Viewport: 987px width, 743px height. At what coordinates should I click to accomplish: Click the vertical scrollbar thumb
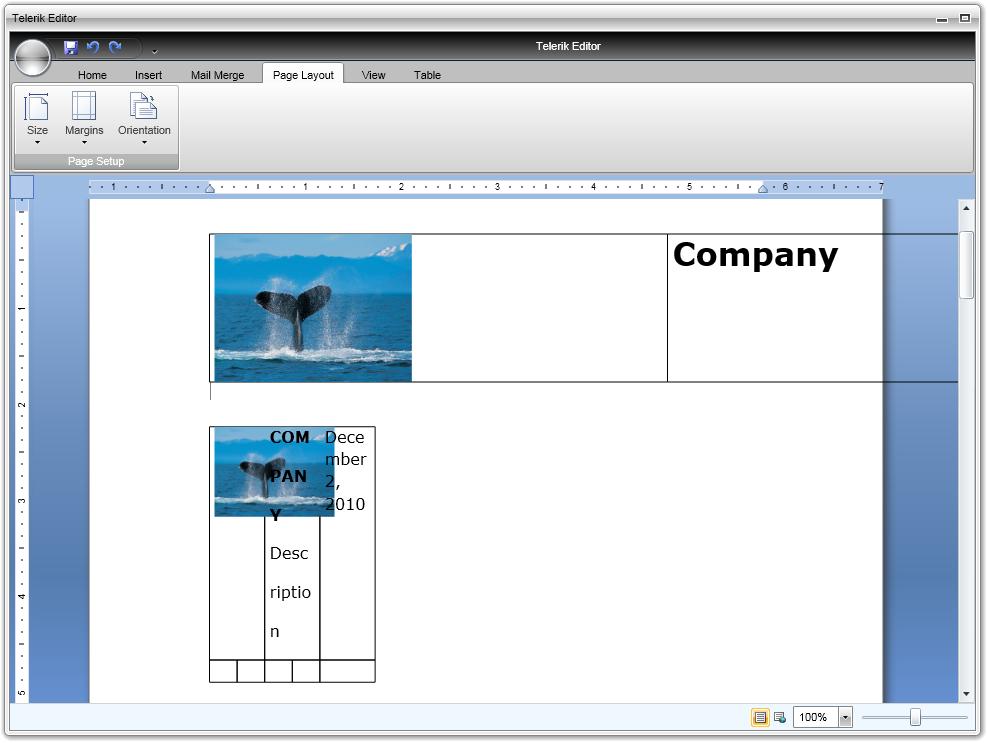pyautogui.click(x=966, y=265)
